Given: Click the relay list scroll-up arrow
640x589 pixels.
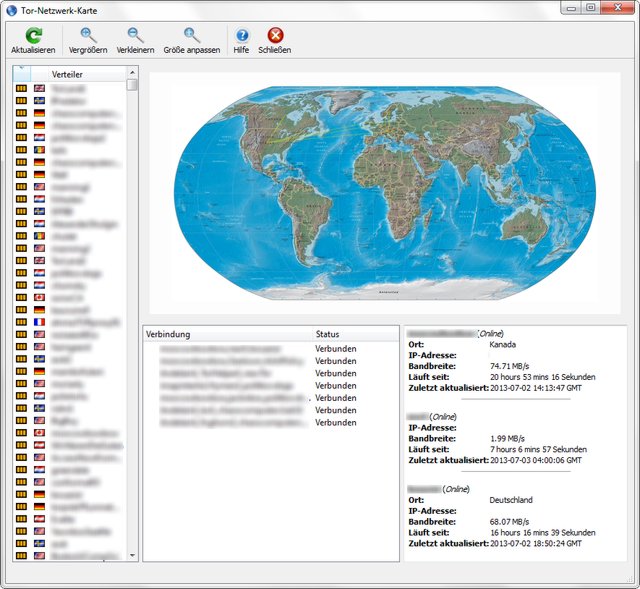Looking at the screenshot, I should pyautogui.click(x=132, y=73).
